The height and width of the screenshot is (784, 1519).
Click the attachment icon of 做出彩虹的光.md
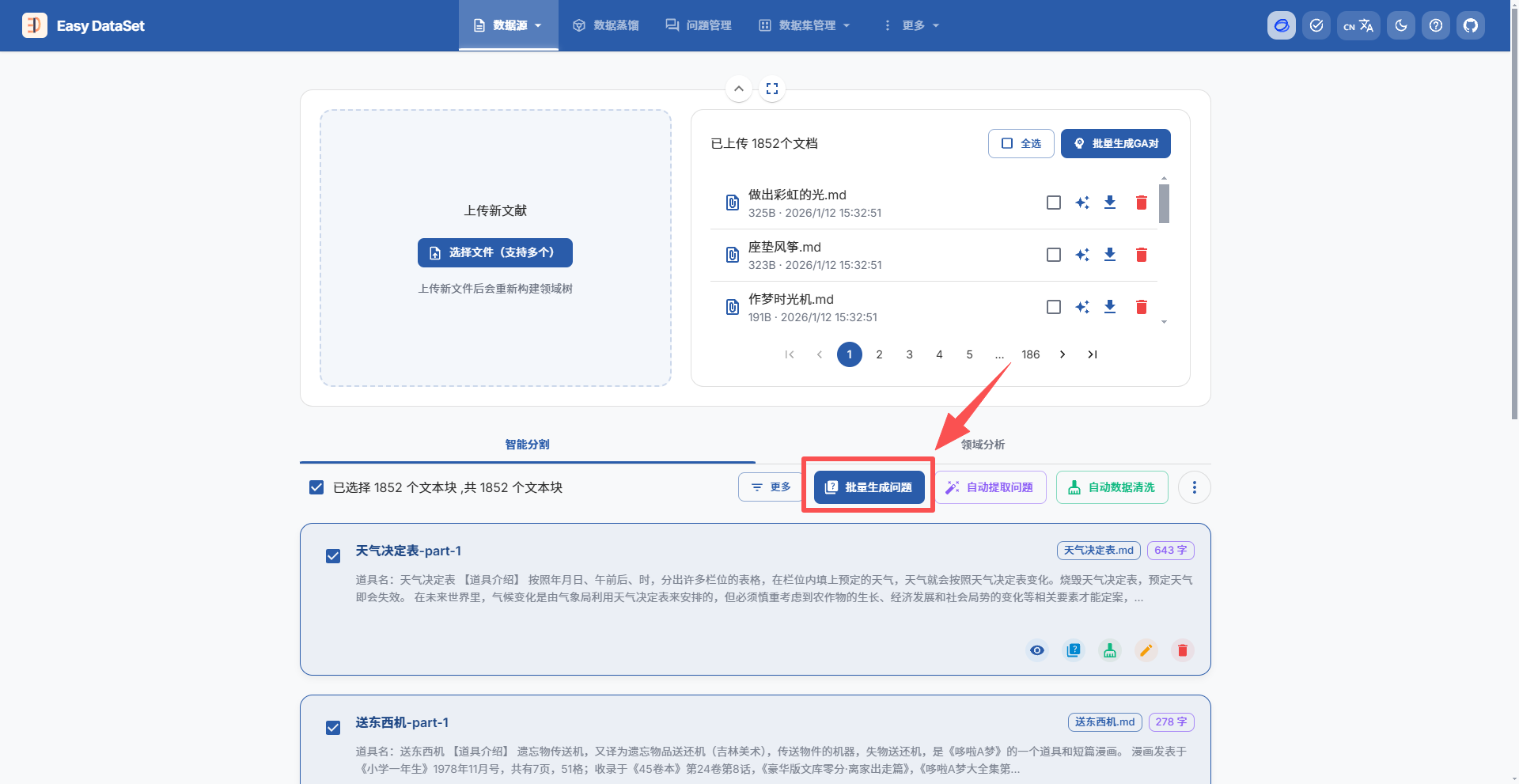(x=733, y=203)
